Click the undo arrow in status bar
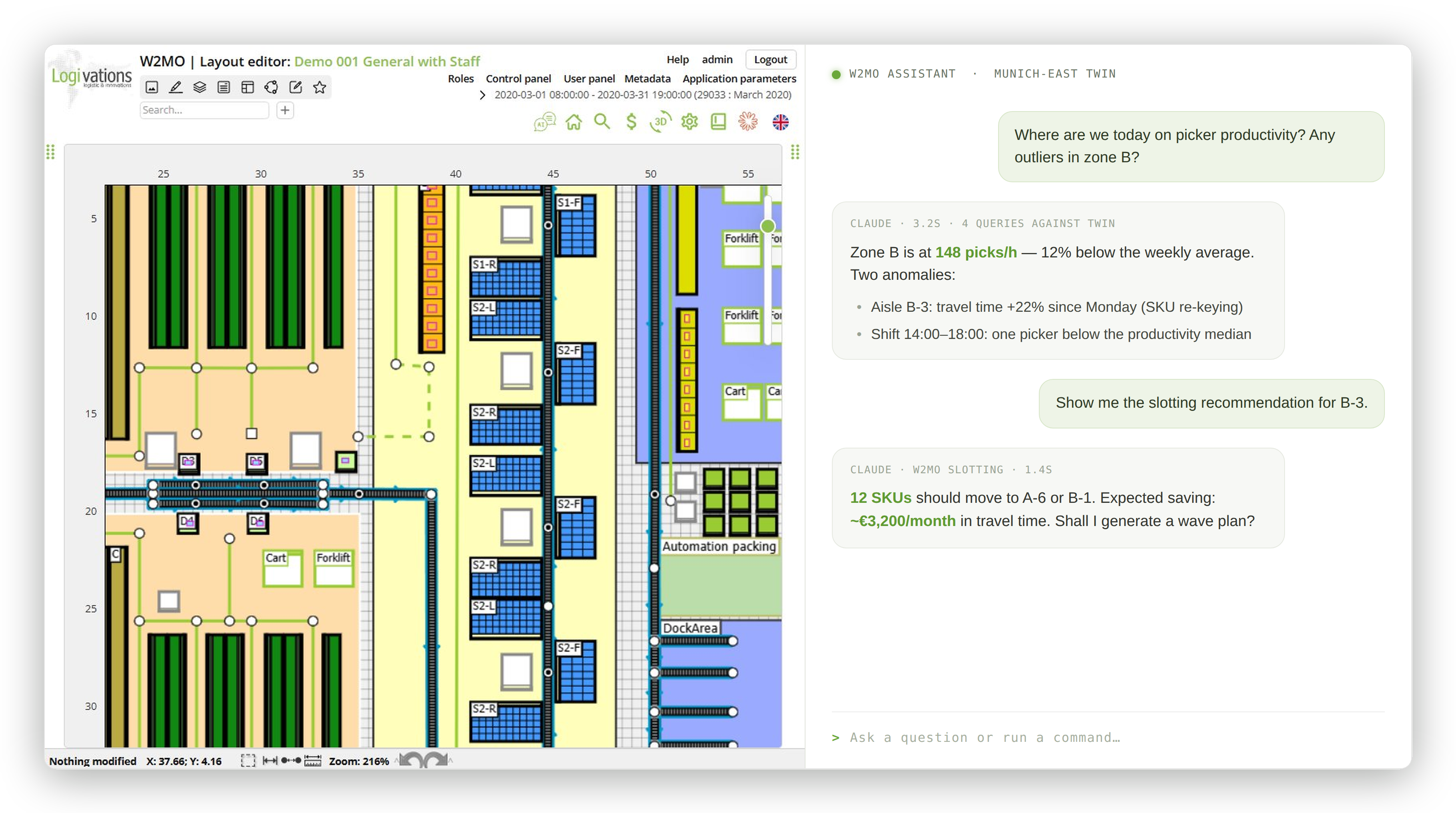This screenshot has width=1456, height=813. click(x=412, y=760)
